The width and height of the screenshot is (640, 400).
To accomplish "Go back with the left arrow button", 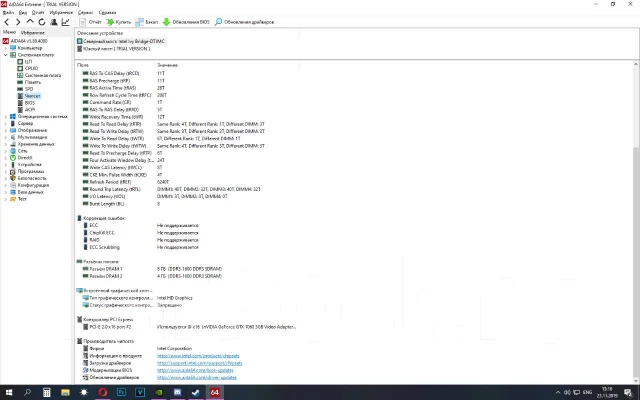I will click(x=7, y=22).
